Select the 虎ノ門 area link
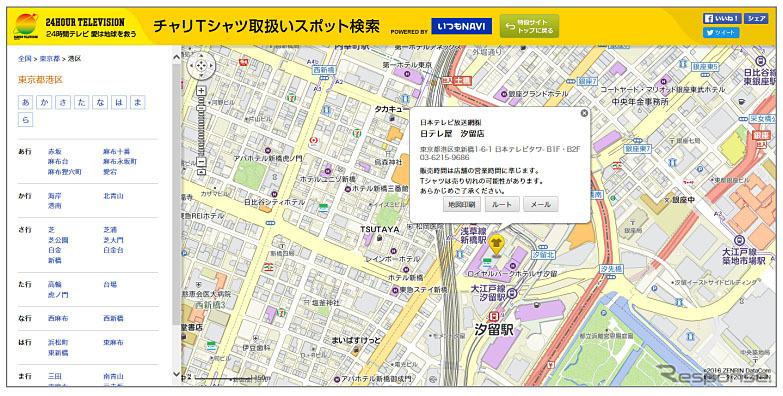783x396 pixels. point(58,295)
